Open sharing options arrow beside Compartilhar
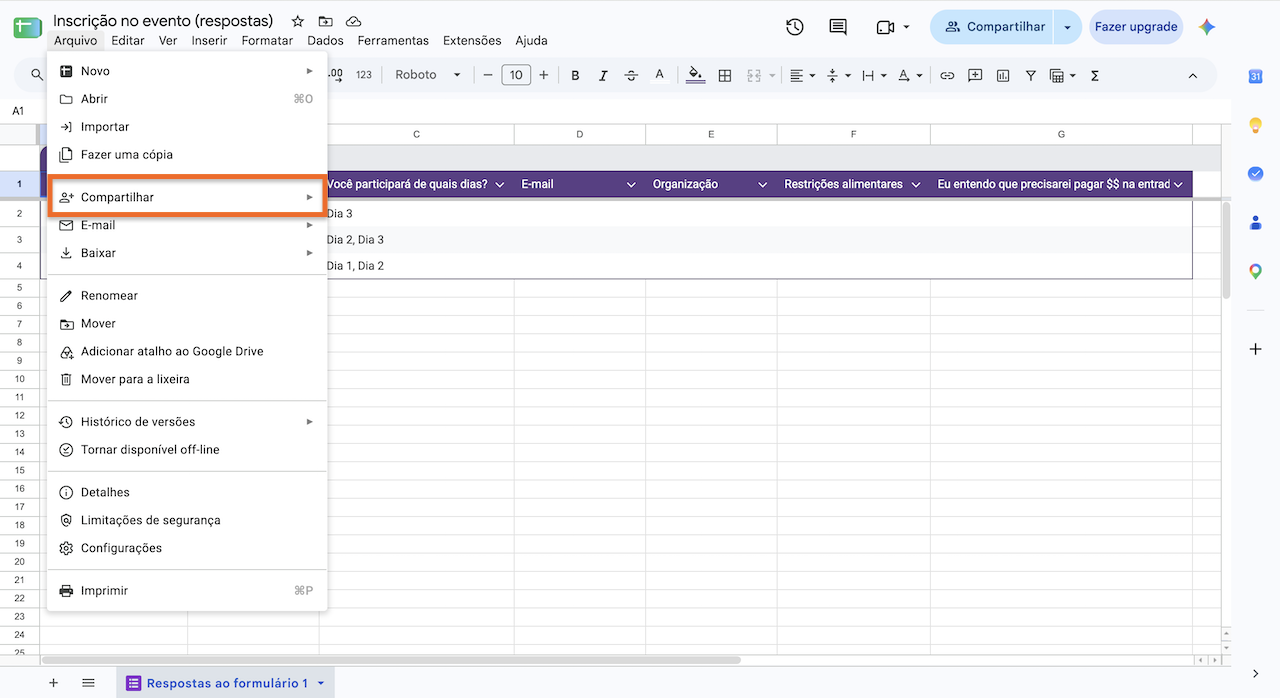The width and height of the screenshot is (1280, 698). 1067,27
